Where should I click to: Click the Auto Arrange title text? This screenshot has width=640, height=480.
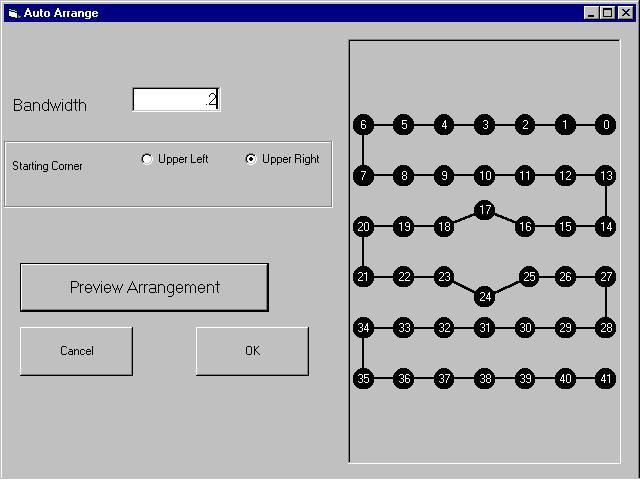(61, 13)
